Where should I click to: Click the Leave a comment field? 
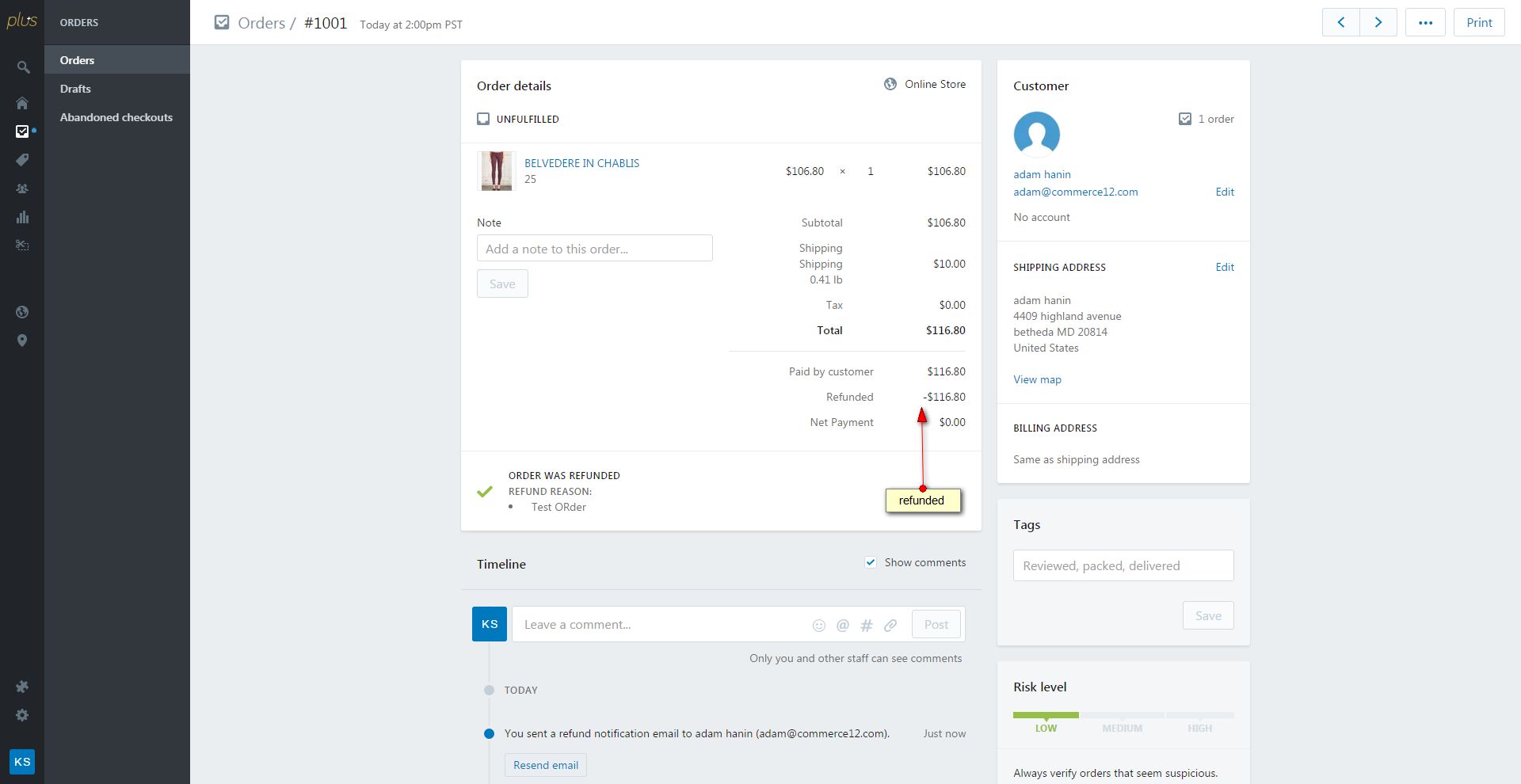click(661, 624)
